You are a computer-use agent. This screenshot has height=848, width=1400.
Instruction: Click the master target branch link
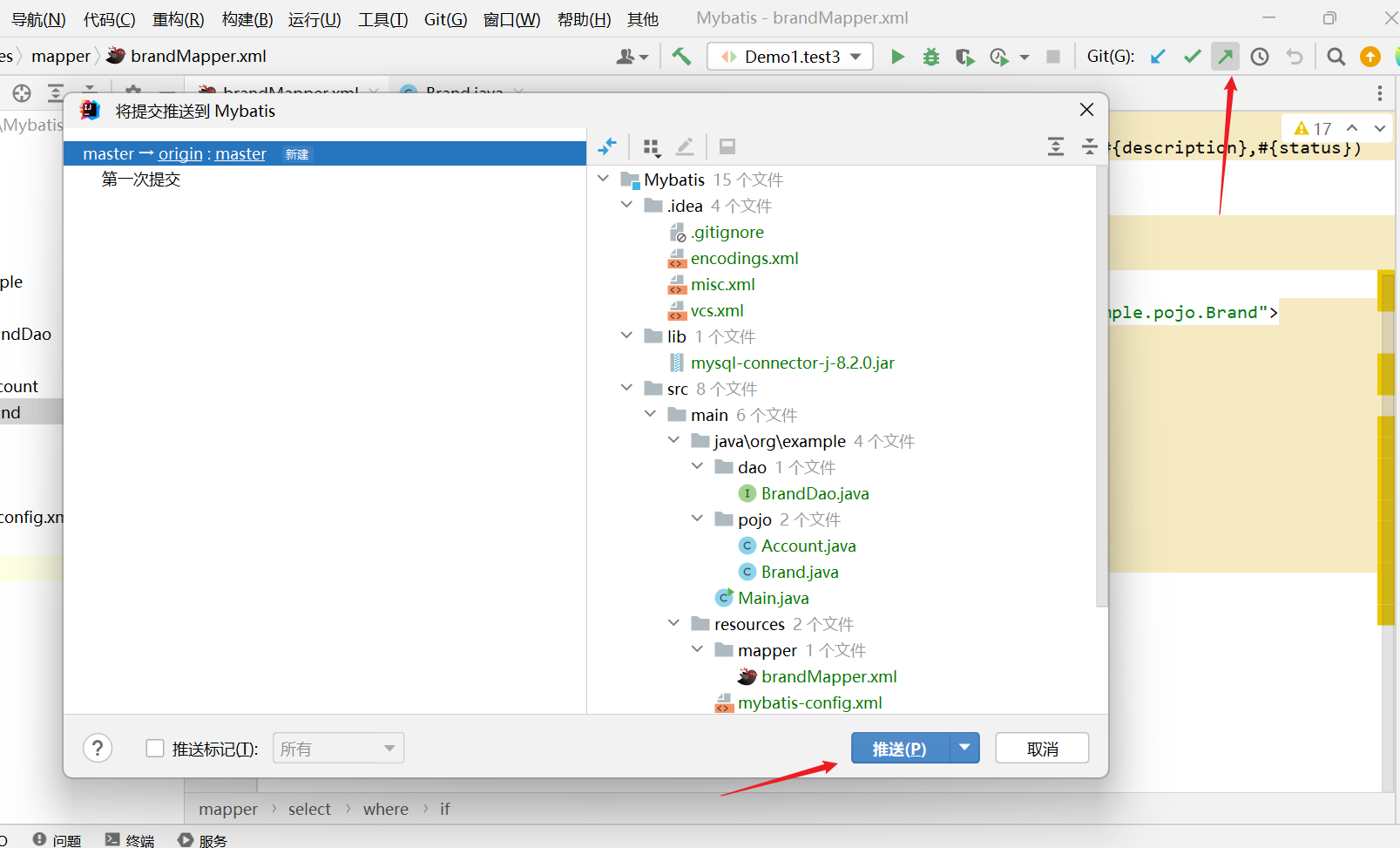[240, 153]
